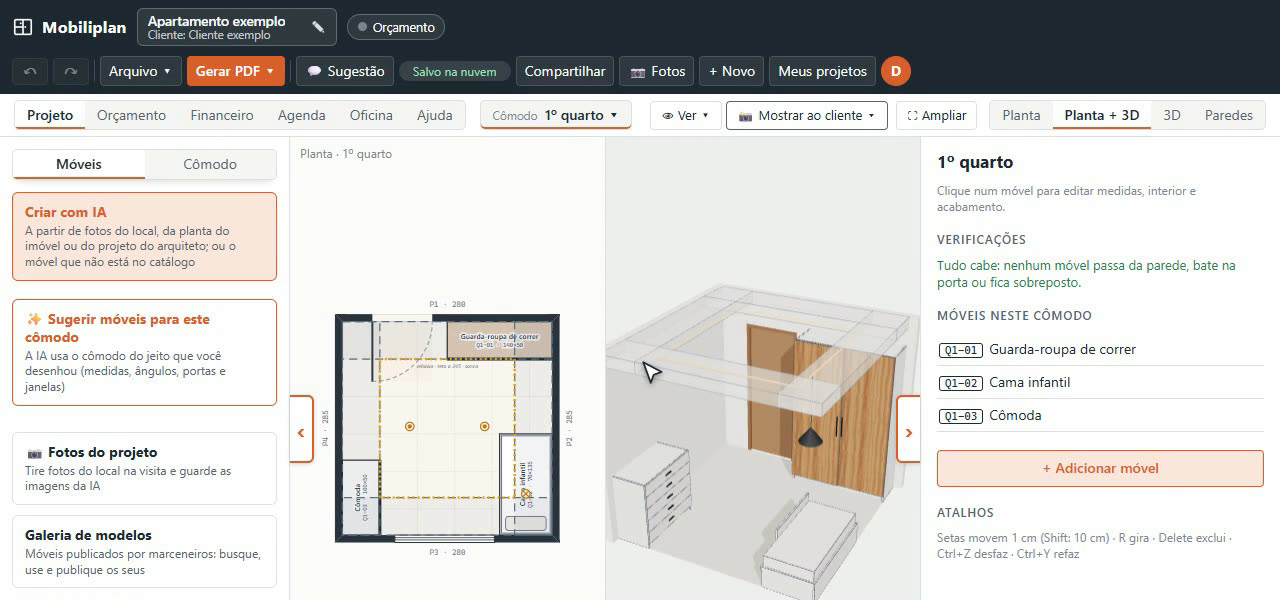Select Cama infantil in the floor plan
This screenshot has height=600, width=1280.
pyautogui.click(x=525, y=485)
